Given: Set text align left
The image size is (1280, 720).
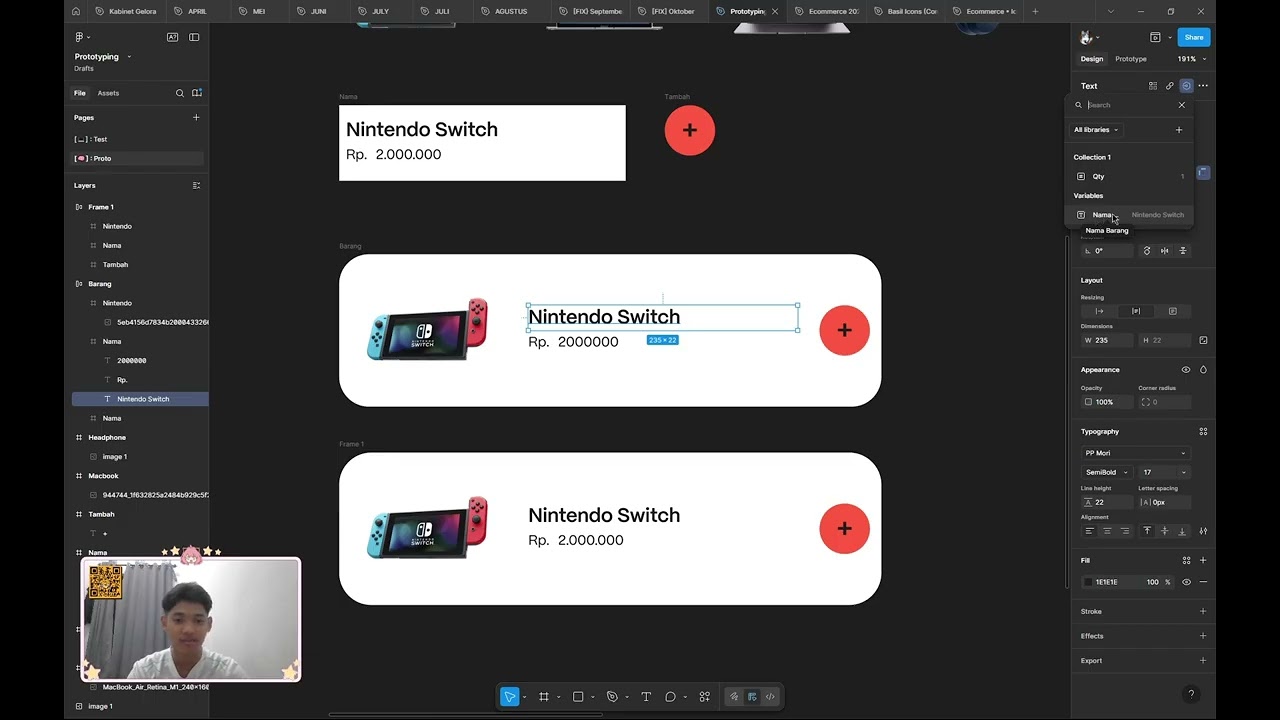Looking at the screenshot, I should [x=1089, y=531].
